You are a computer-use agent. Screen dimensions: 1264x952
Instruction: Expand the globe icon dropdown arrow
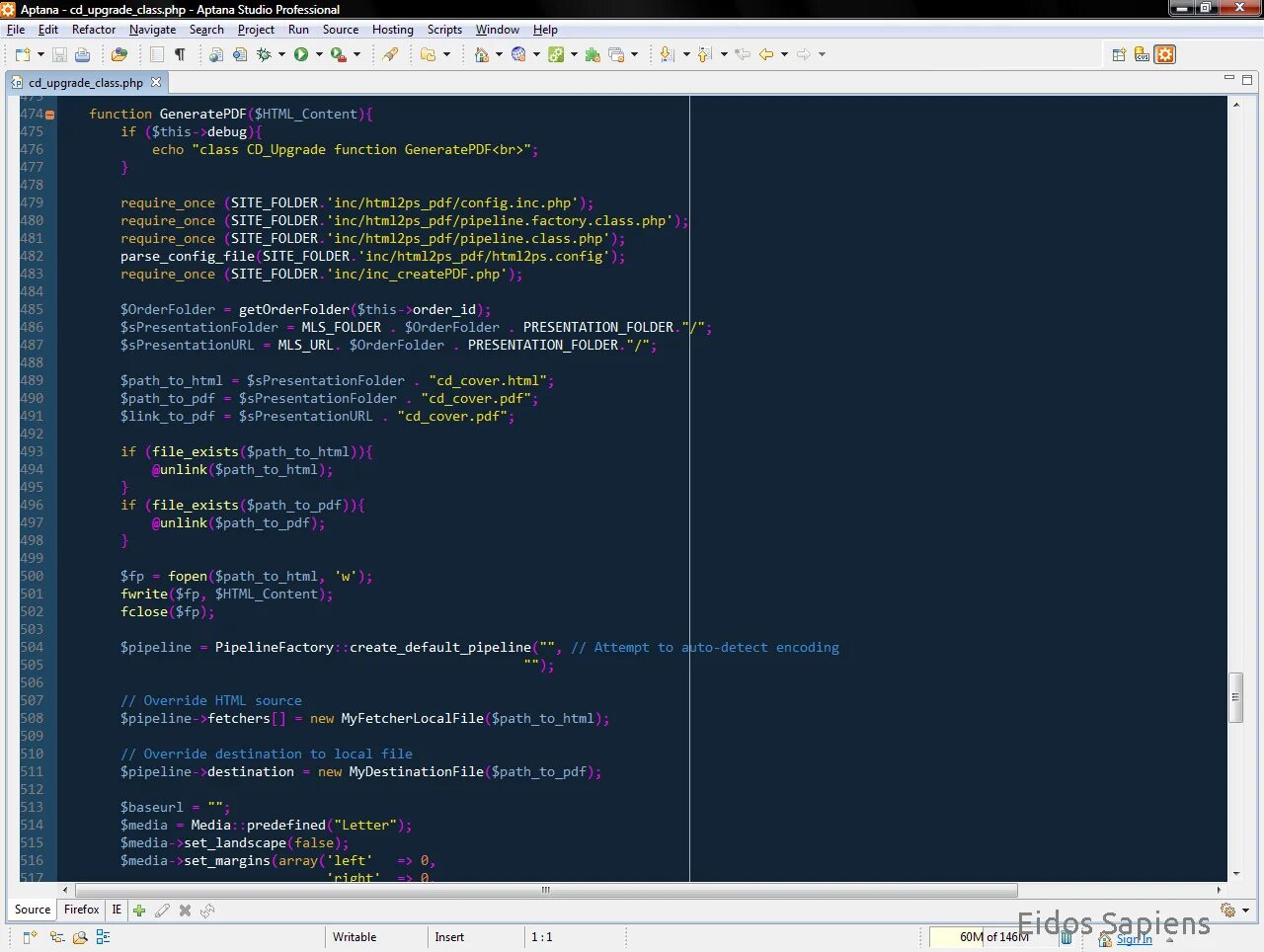click(536, 55)
